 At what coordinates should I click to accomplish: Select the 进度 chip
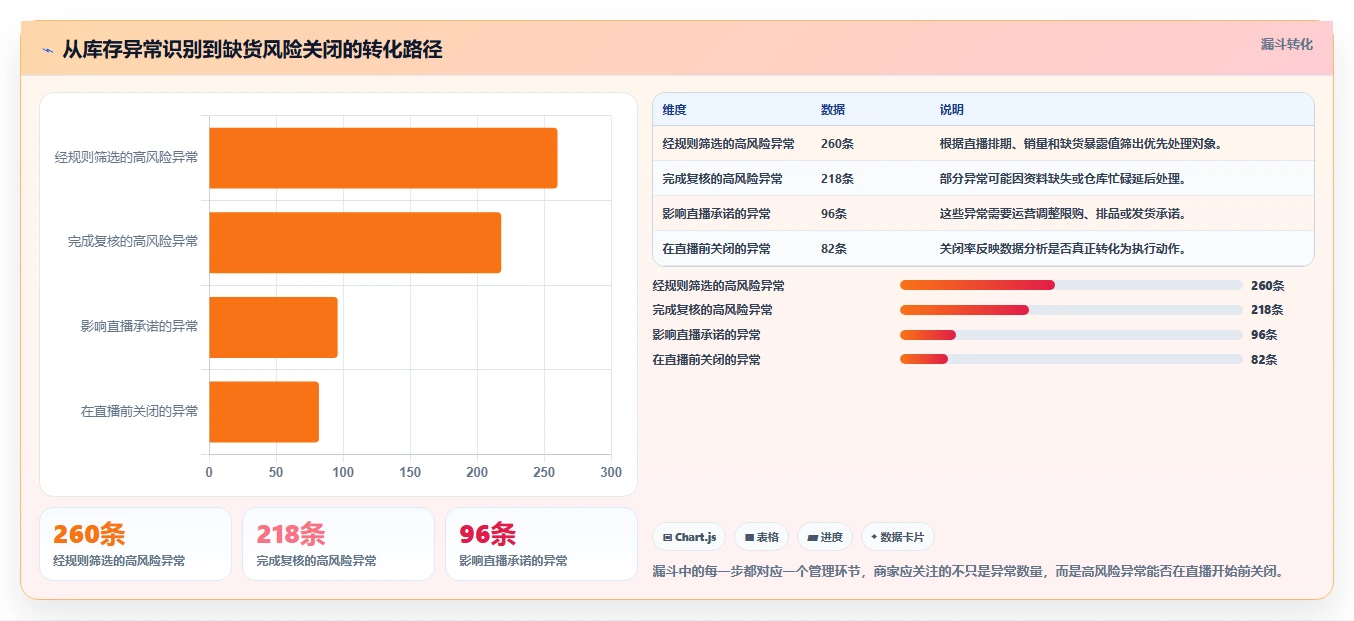tap(825, 537)
